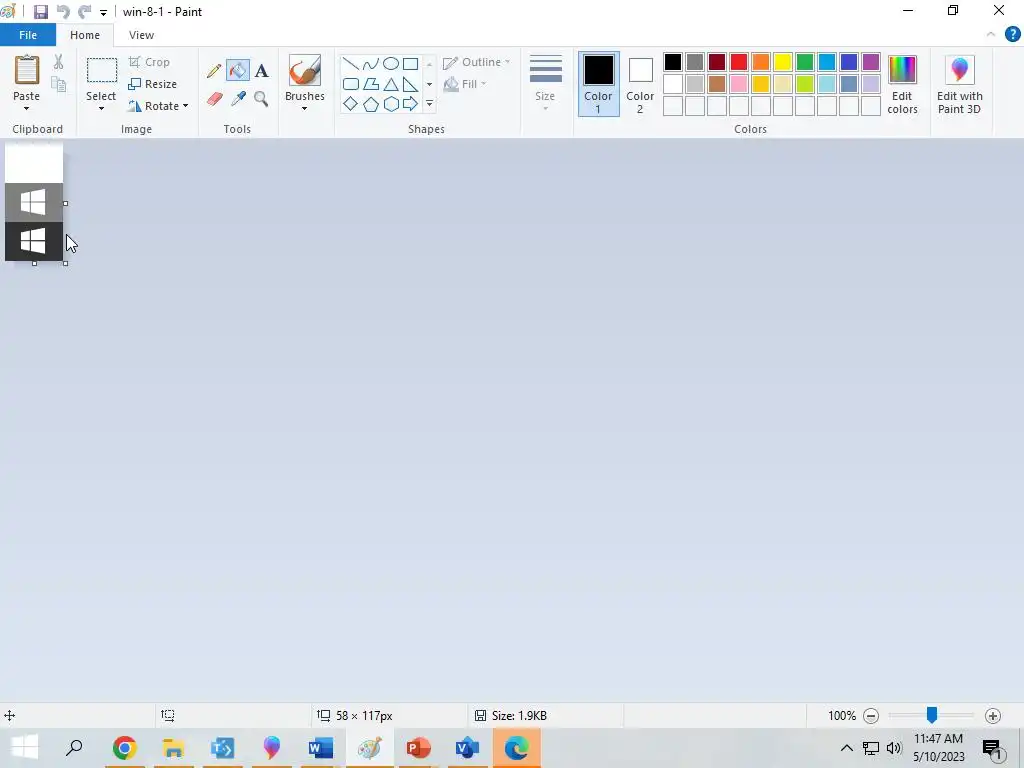Screen dimensions: 1024x768
Task: Open Google Chrome from taskbar
Action: point(124,748)
